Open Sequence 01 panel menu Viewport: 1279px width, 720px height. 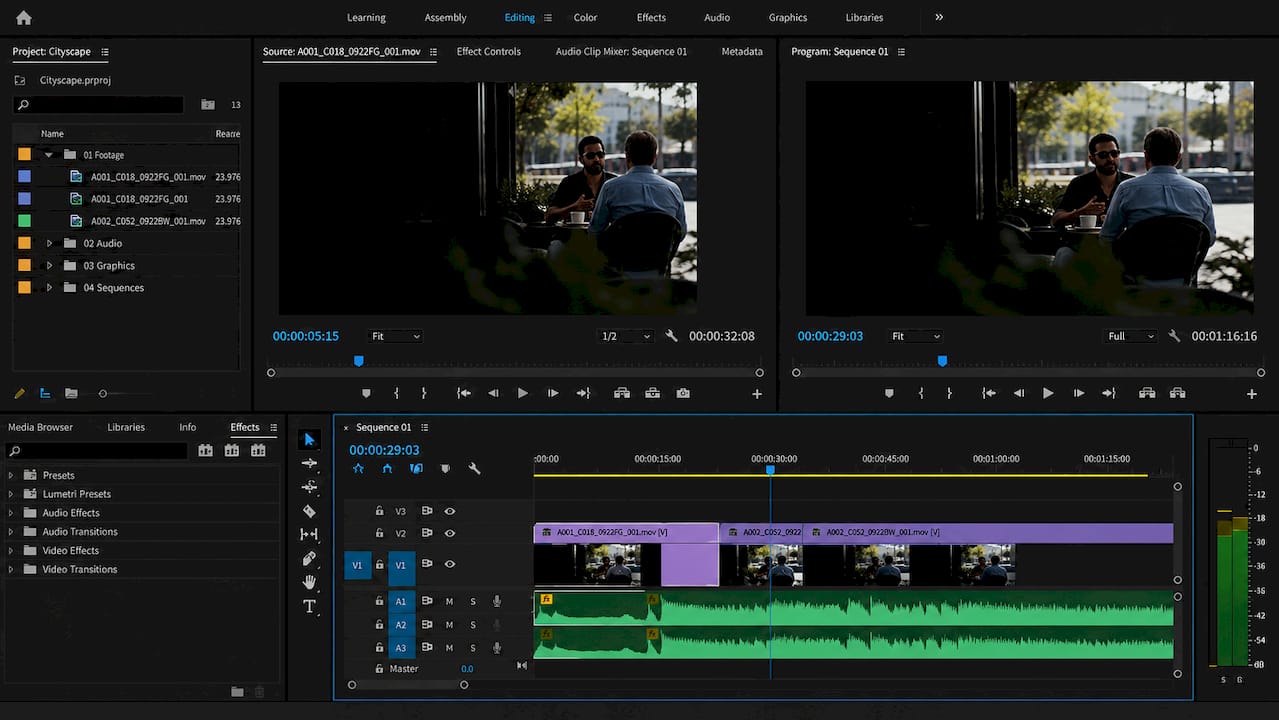click(x=424, y=427)
